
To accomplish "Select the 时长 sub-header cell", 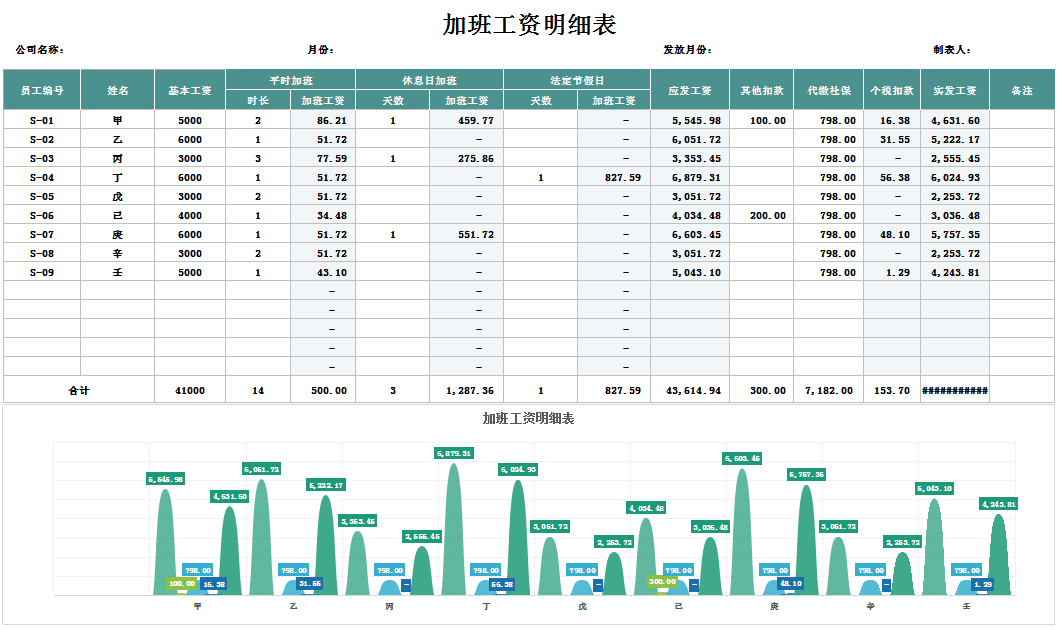I will [x=258, y=100].
